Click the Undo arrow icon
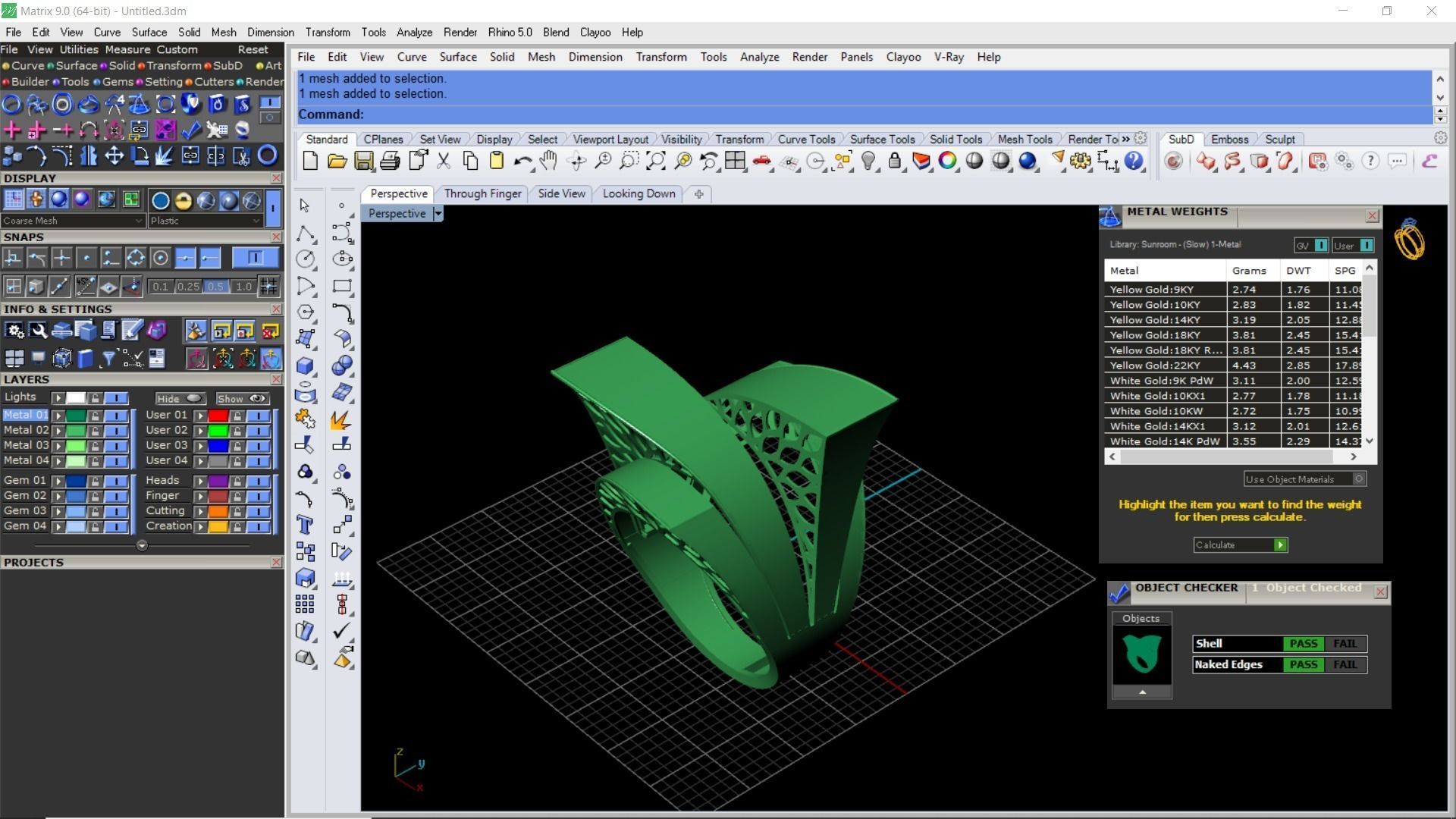Screen dimensions: 1456x819 click(522, 161)
